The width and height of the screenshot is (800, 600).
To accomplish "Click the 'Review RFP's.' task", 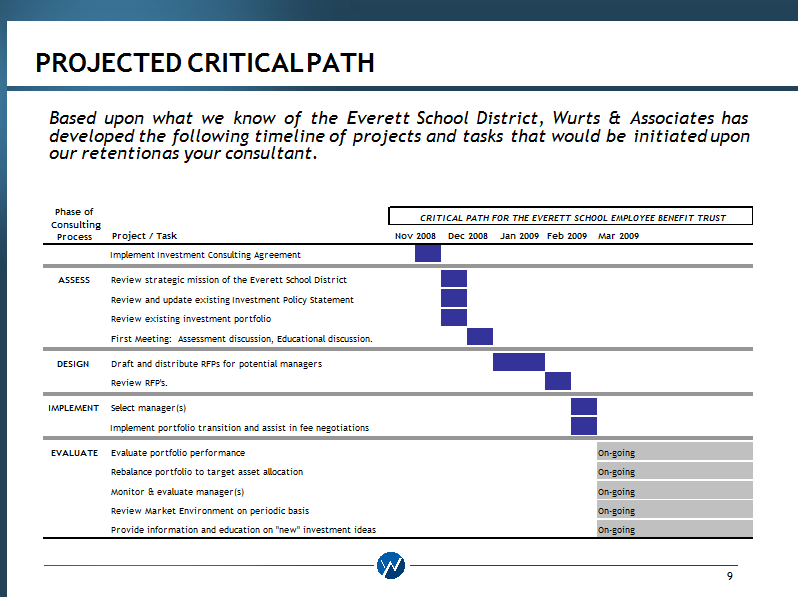I will [139, 383].
